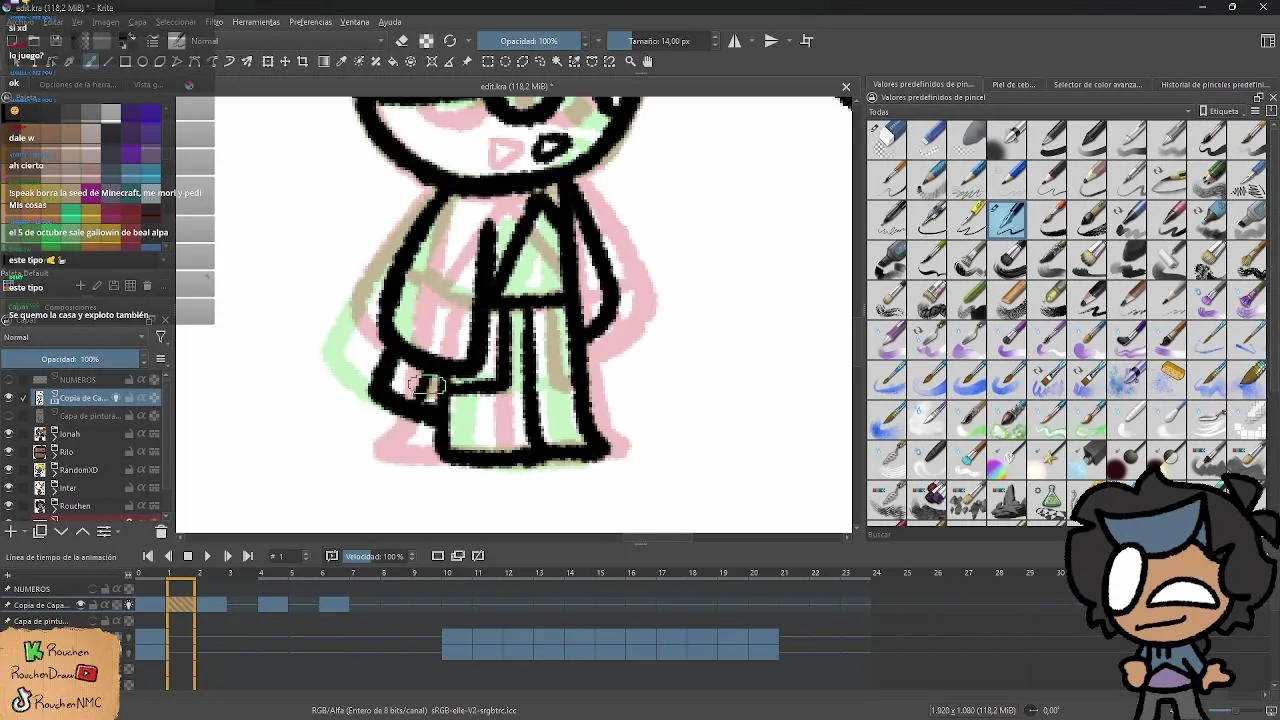1280x720 pixels.
Task: Select the Pan hand tool
Action: tap(647, 61)
